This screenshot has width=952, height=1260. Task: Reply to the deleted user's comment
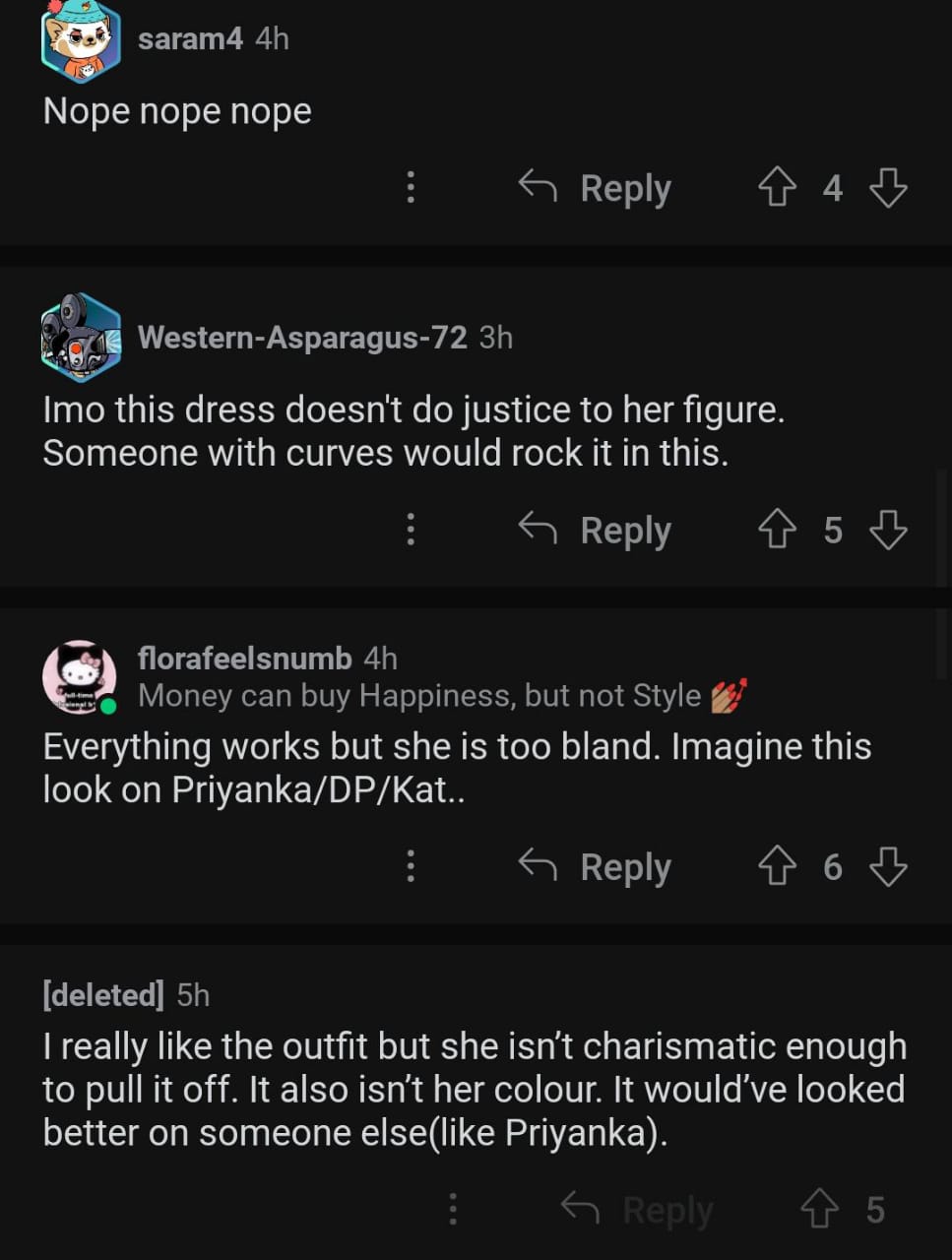pos(638,1209)
